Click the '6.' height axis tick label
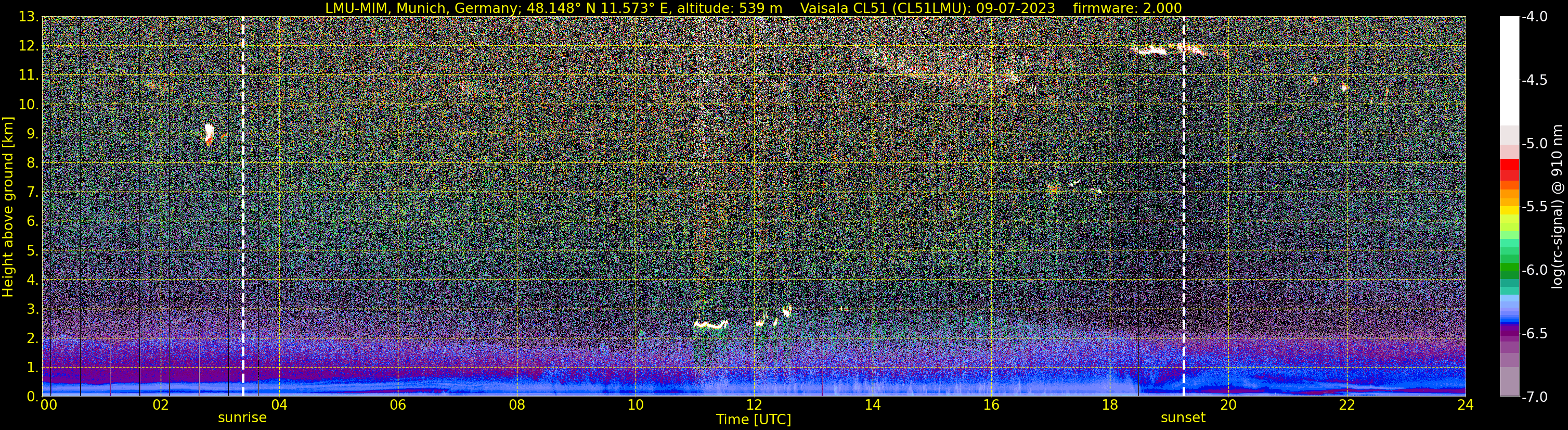 (x=32, y=222)
